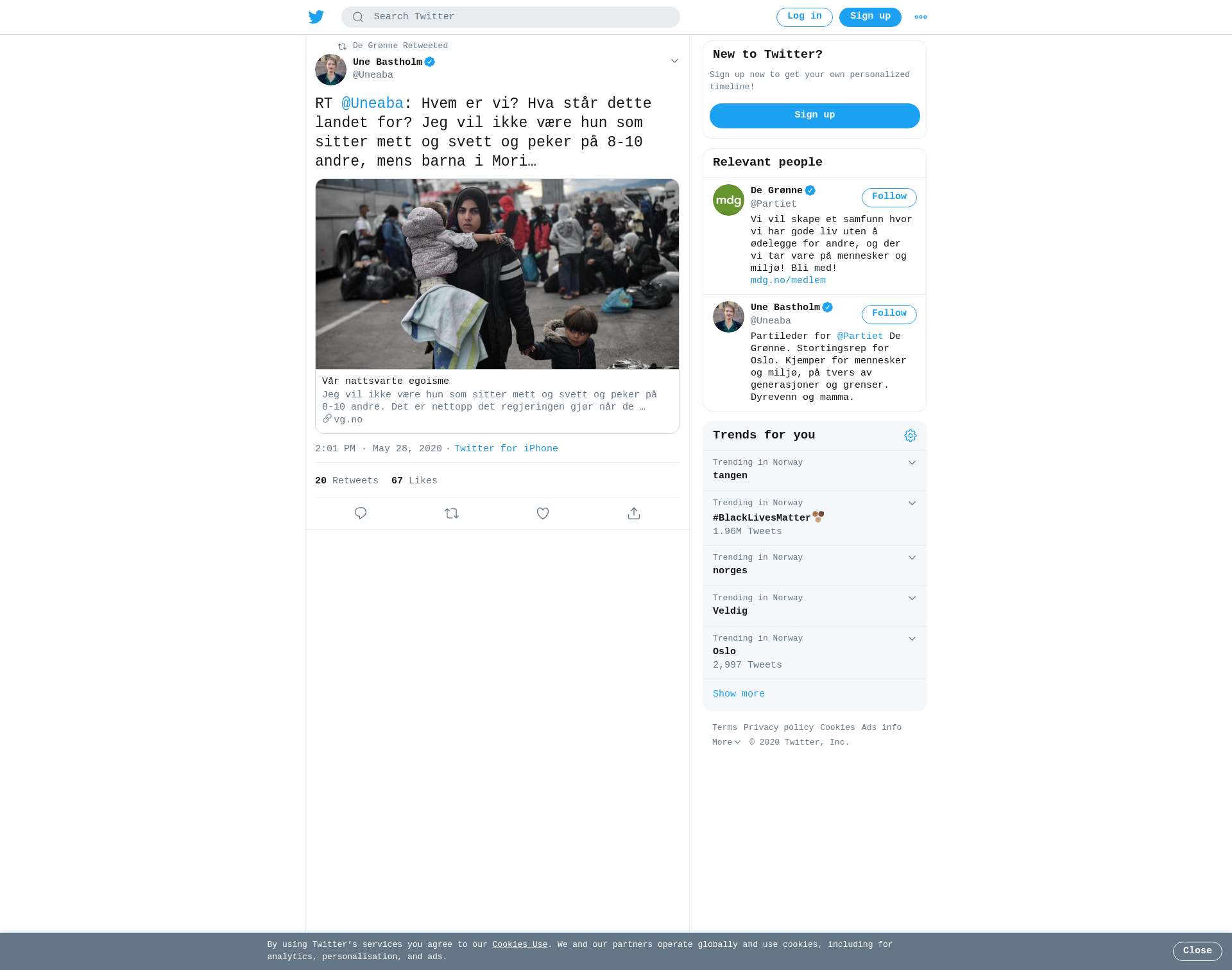
Task: Click the Twitter bird home logo
Action: tap(316, 17)
